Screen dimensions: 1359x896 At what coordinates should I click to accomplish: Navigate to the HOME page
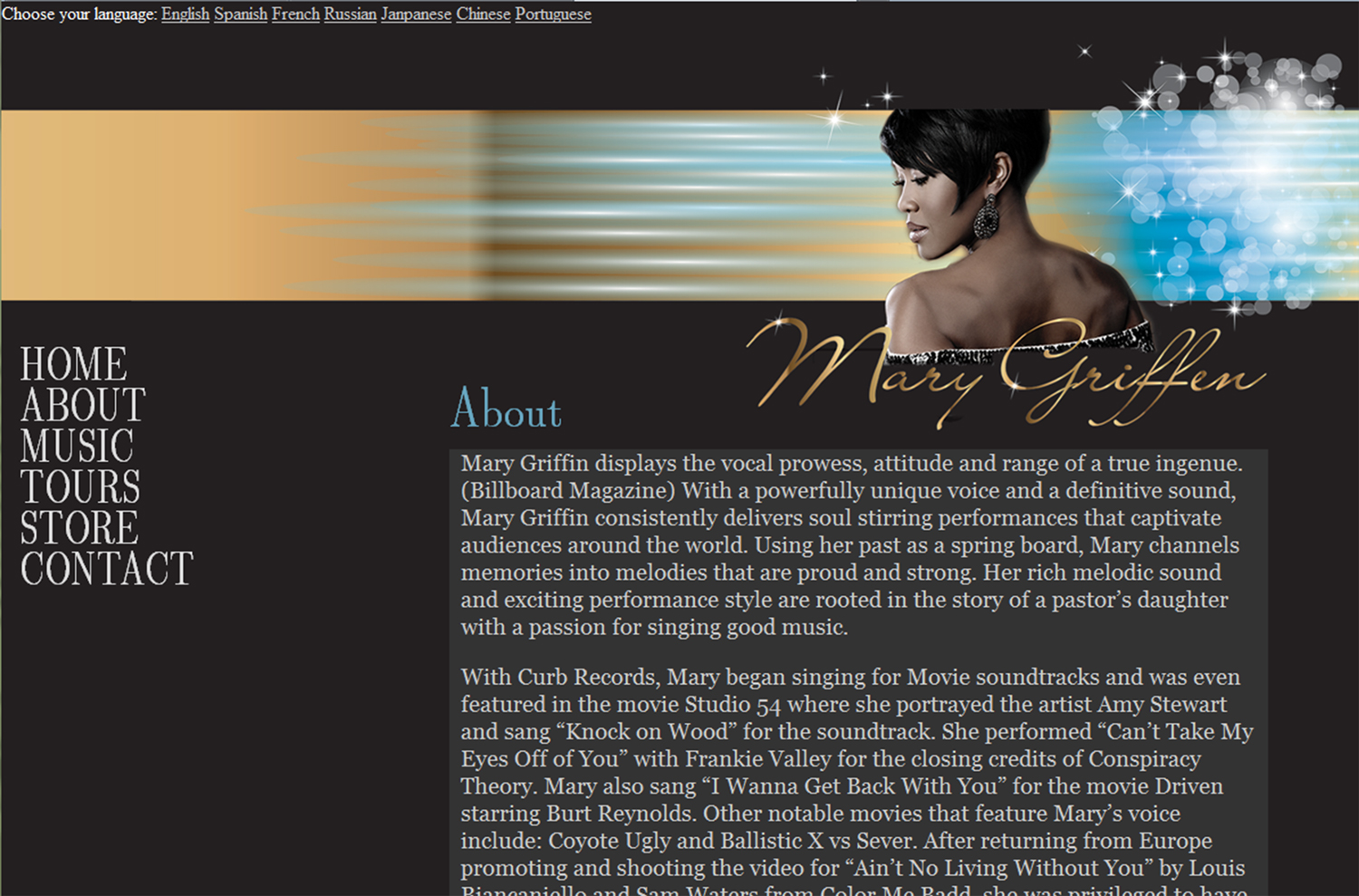[72, 362]
